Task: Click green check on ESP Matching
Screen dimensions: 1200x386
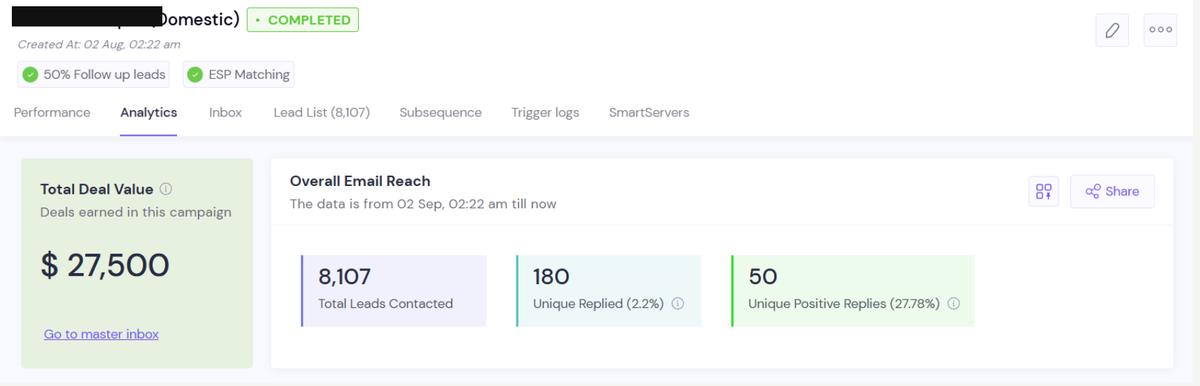Action: [196, 75]
